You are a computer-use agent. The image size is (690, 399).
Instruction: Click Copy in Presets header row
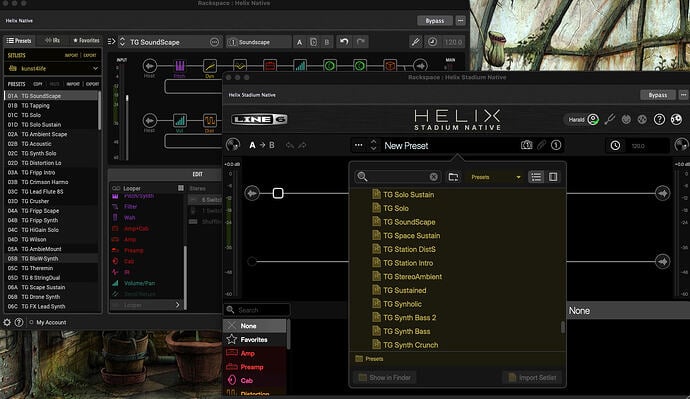click(x=38, y=84)
